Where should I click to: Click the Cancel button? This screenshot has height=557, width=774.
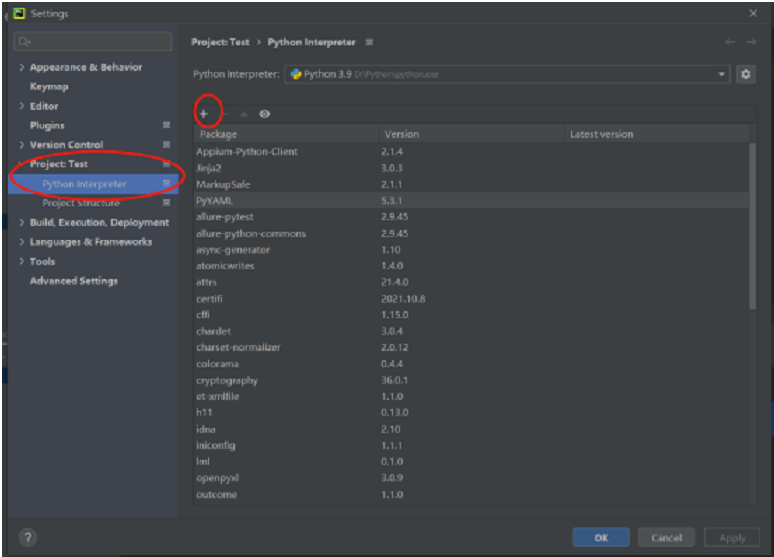click(666, 537)
